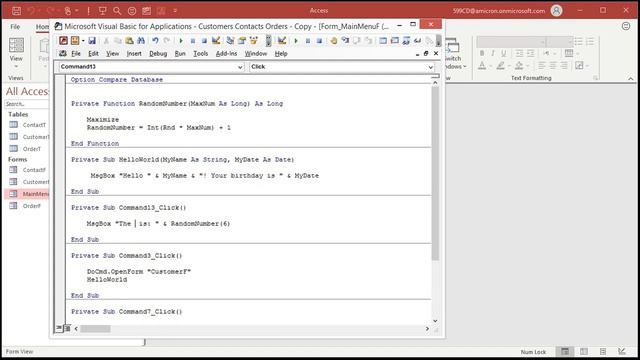
Task: Open the Add-Ins menu
Action: [226, 53]
